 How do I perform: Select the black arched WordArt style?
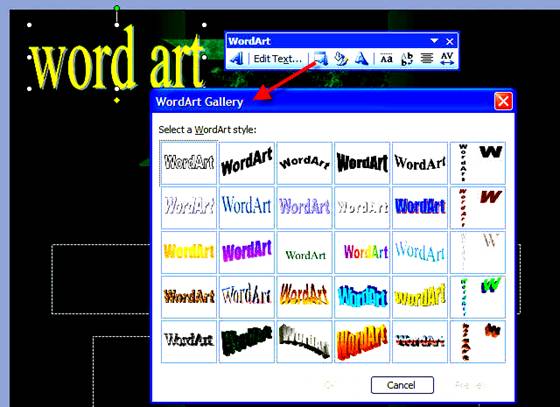pos(305,163)
